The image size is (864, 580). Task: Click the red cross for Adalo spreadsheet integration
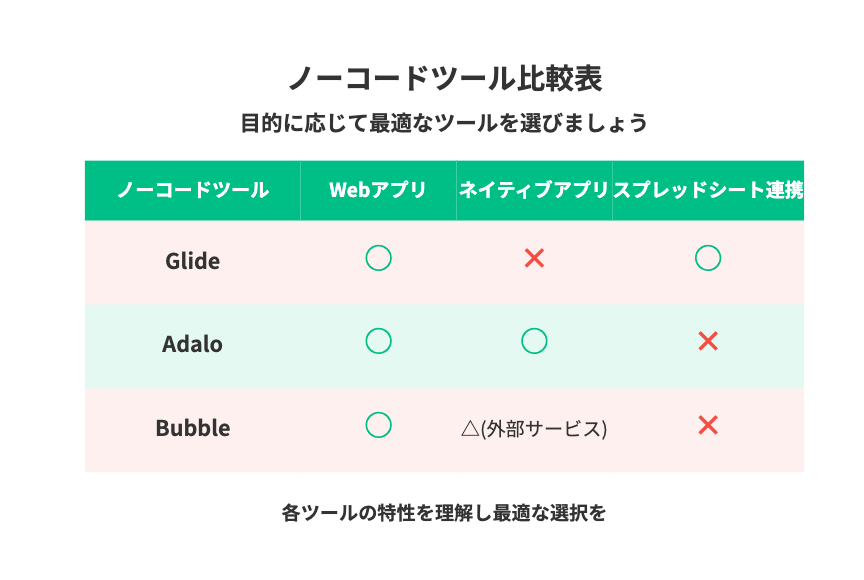708,342
